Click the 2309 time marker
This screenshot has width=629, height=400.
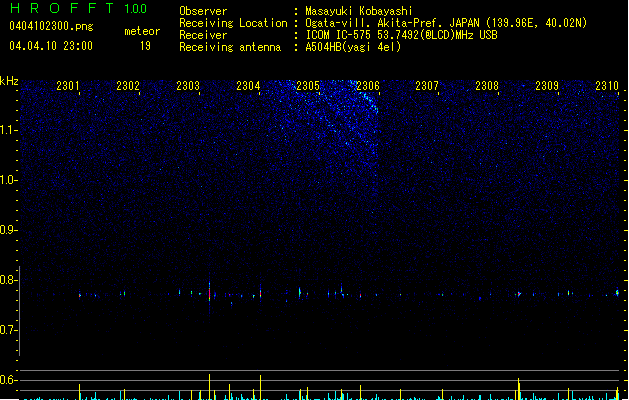(547, 86)
